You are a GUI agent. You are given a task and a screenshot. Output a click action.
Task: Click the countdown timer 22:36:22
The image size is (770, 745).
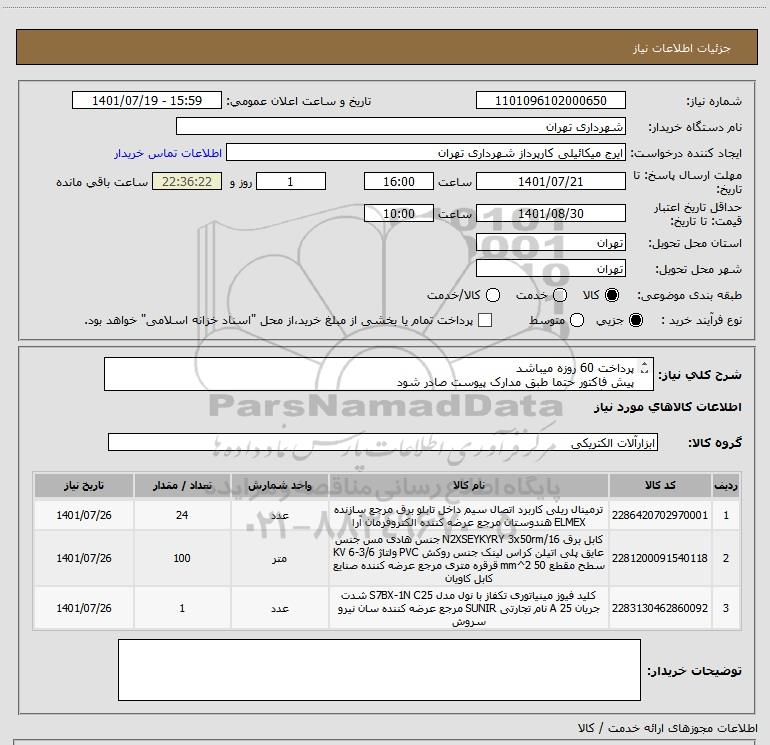187,181
